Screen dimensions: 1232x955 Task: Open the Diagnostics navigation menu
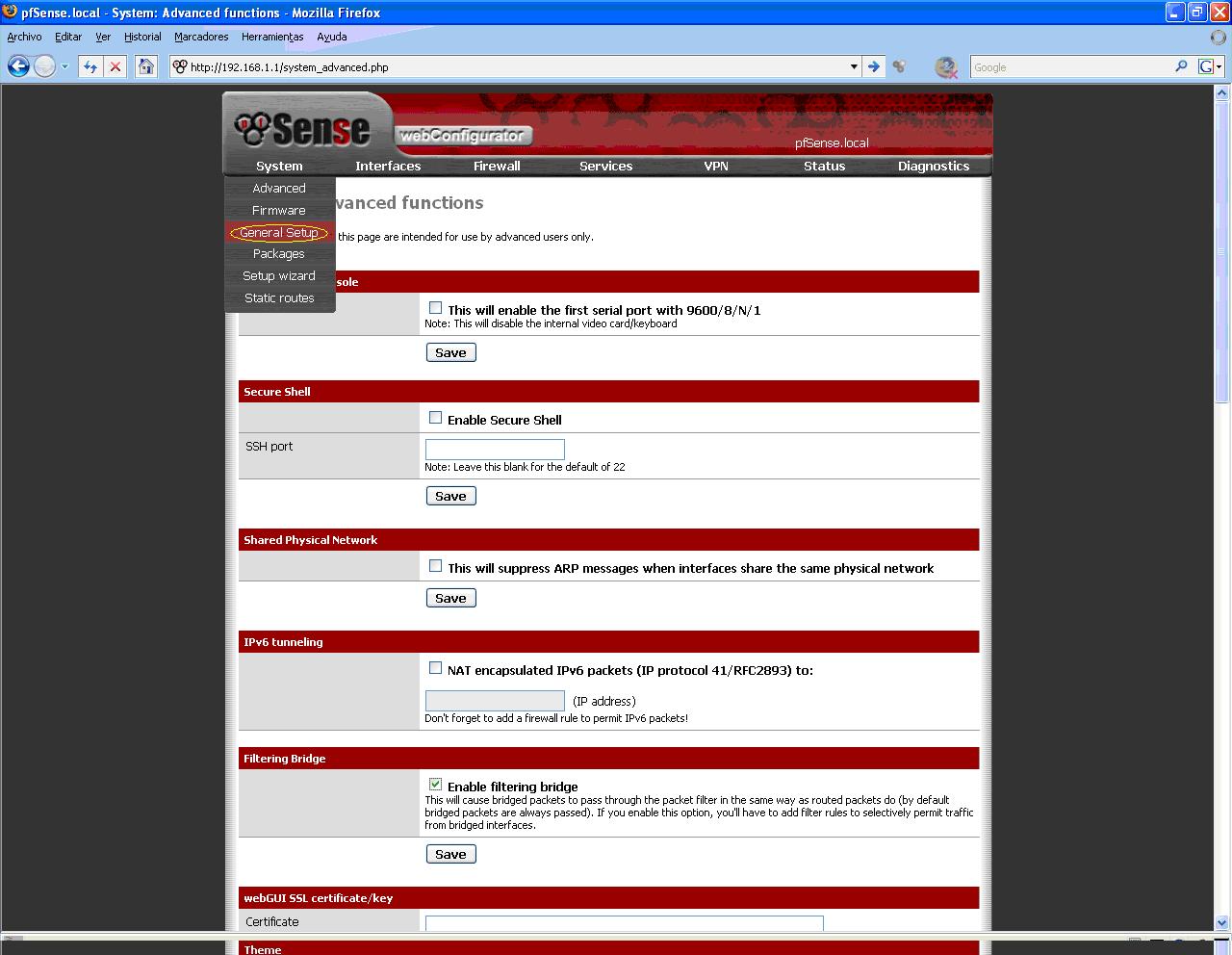934,166
